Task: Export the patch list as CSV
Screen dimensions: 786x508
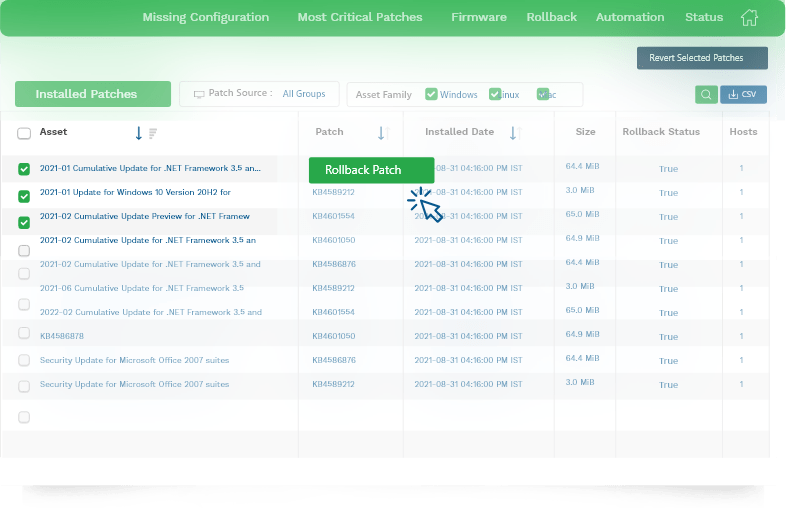Action: pos(743,94)
